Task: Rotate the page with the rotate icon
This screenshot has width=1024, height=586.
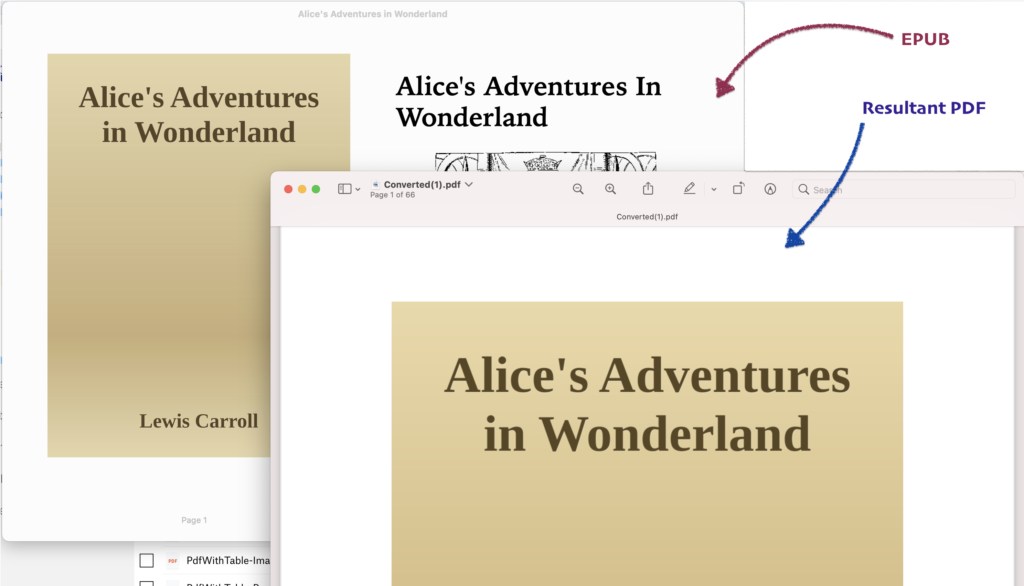Action: 738,189
